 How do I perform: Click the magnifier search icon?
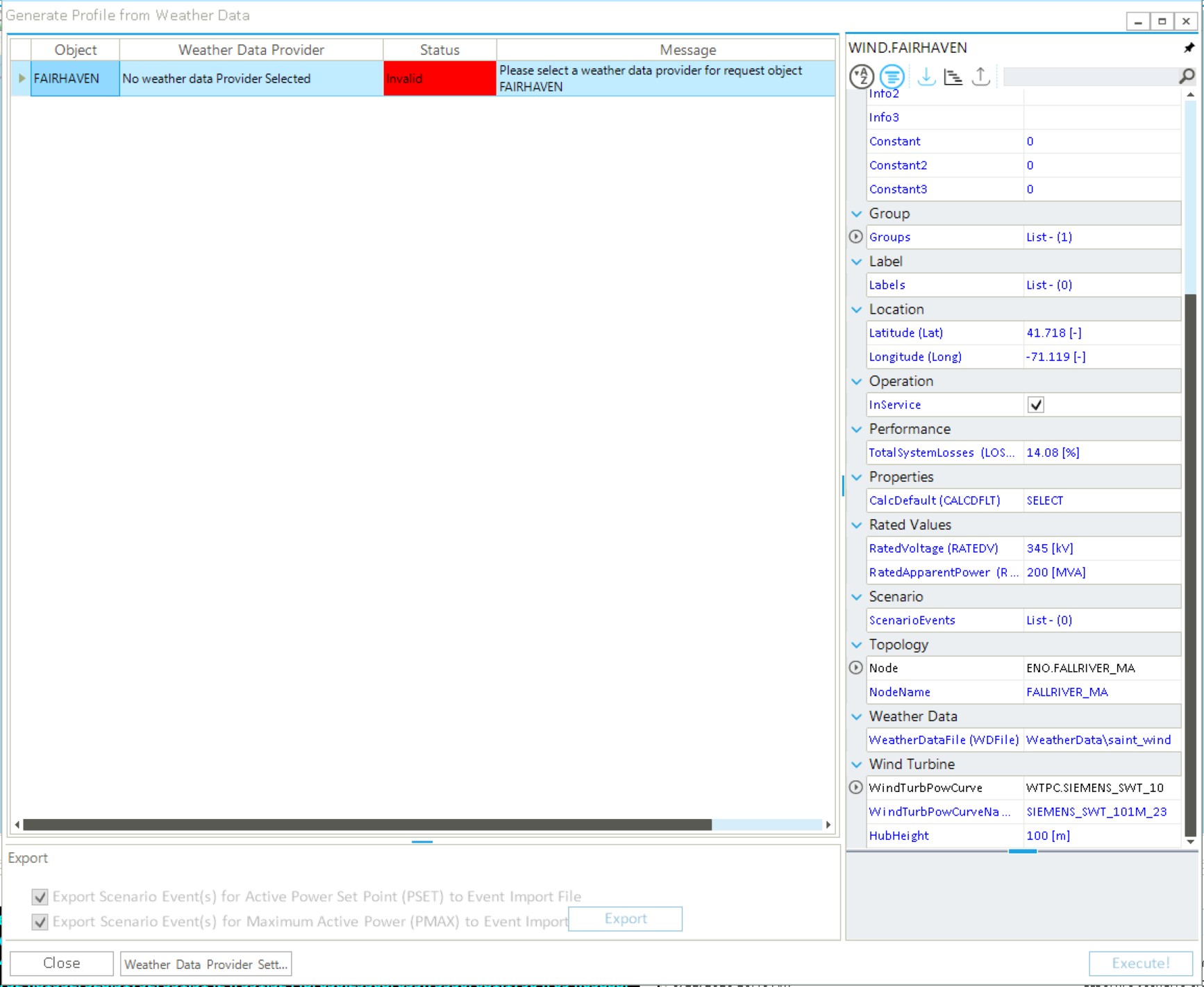(x=1187, y=76)
